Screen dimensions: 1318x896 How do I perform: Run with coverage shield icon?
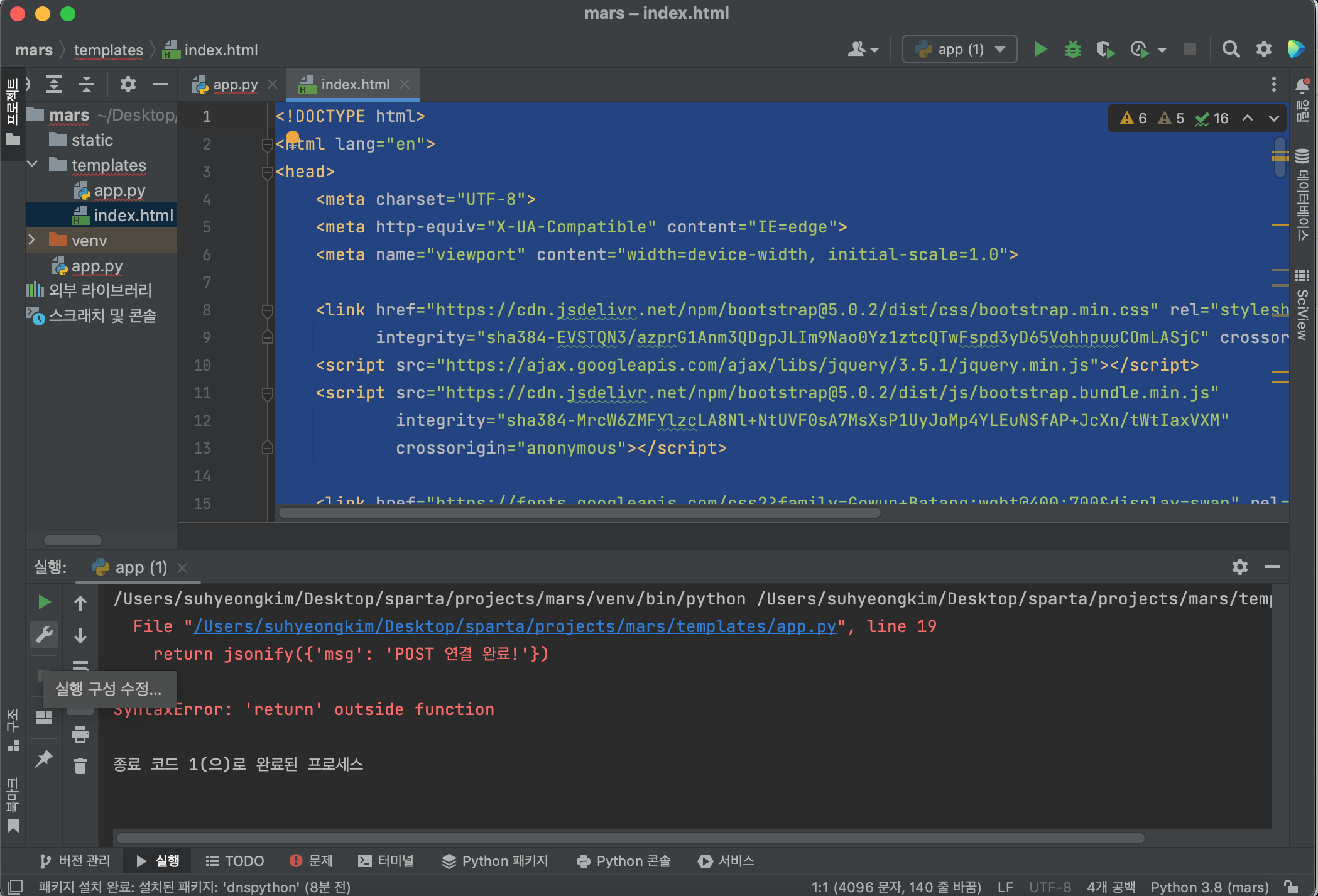(x=1105, y=49)
